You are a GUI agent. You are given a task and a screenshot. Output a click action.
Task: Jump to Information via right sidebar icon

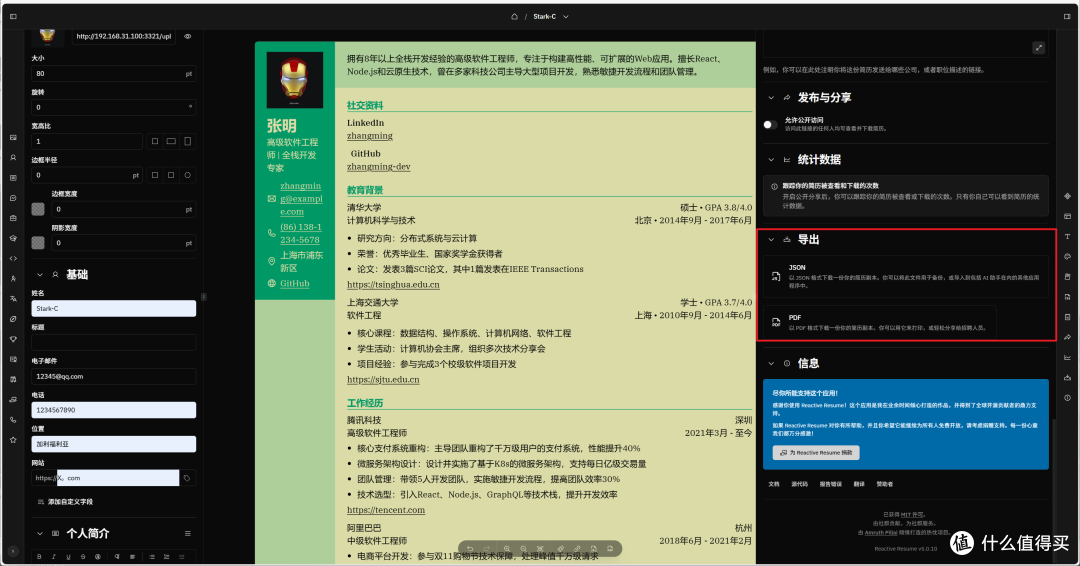tap(1067, 398)
